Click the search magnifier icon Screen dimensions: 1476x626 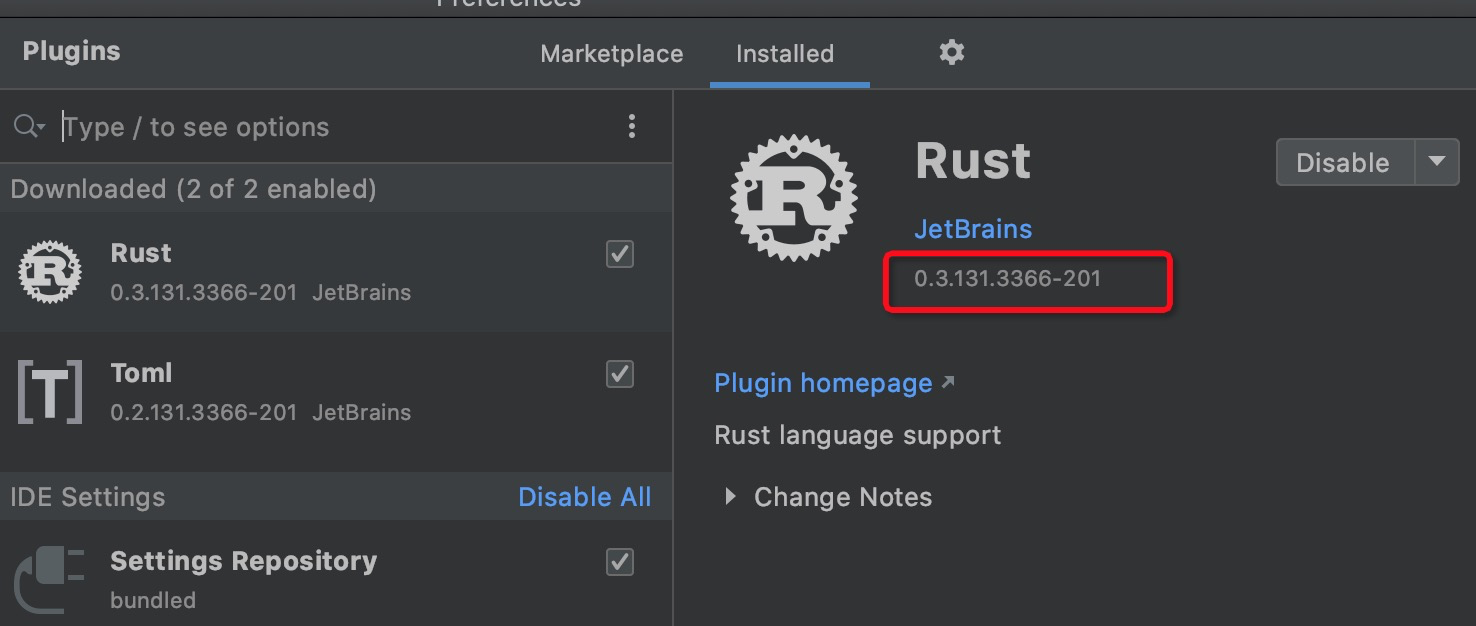pos(29,127)
